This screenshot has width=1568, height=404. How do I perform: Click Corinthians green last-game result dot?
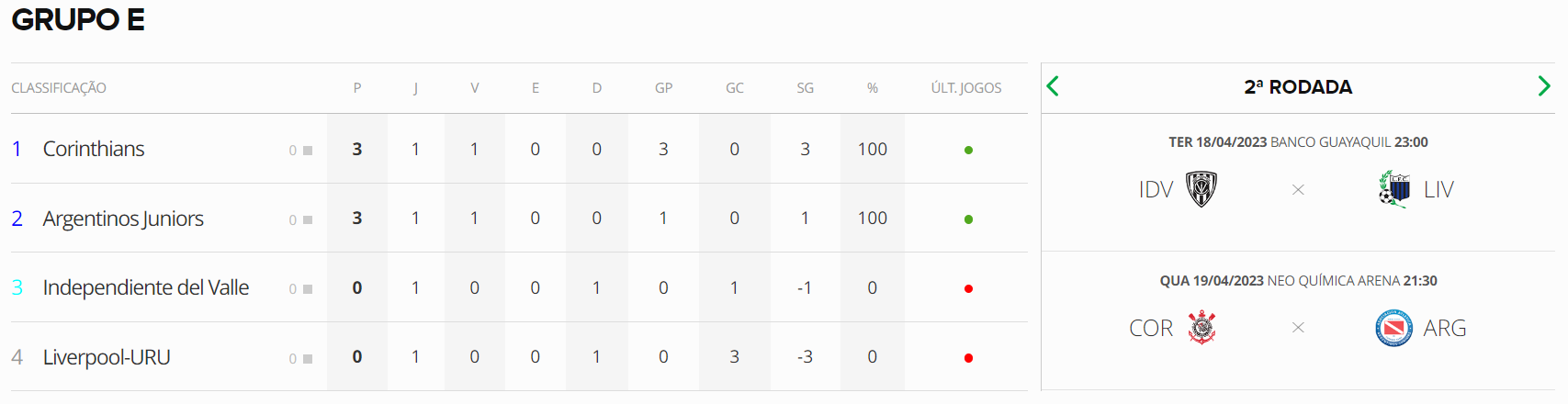968,150
